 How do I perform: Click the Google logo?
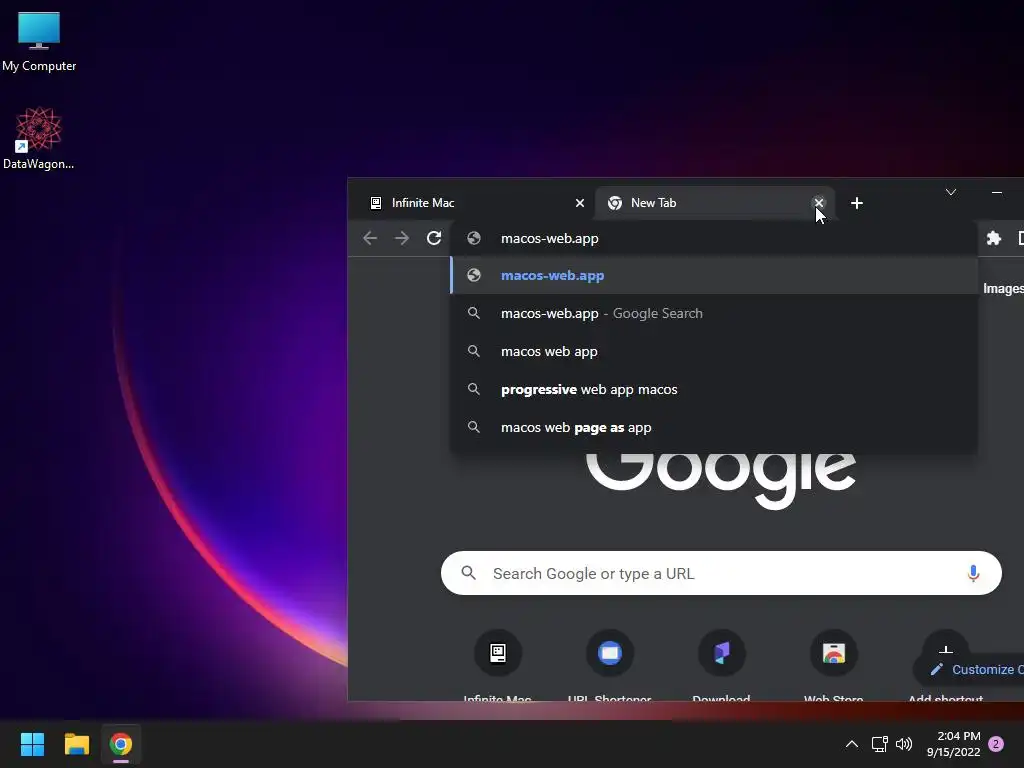721,480
